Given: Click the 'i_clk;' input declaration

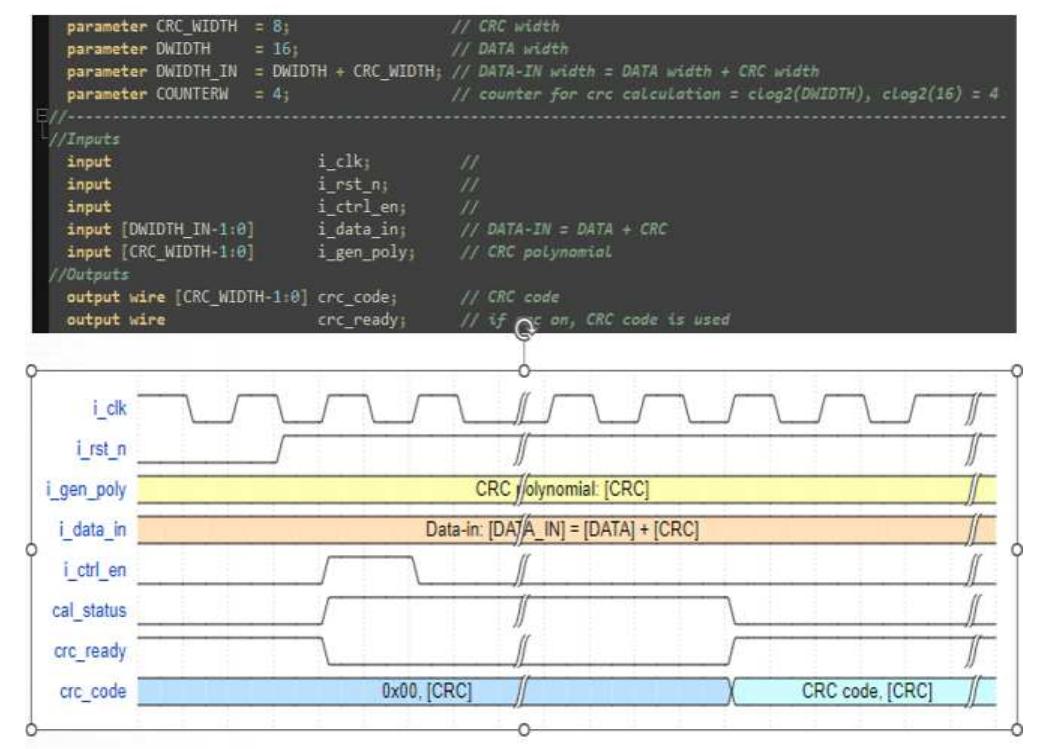Looking at the screenshot, I should click(x=344, y=162).
